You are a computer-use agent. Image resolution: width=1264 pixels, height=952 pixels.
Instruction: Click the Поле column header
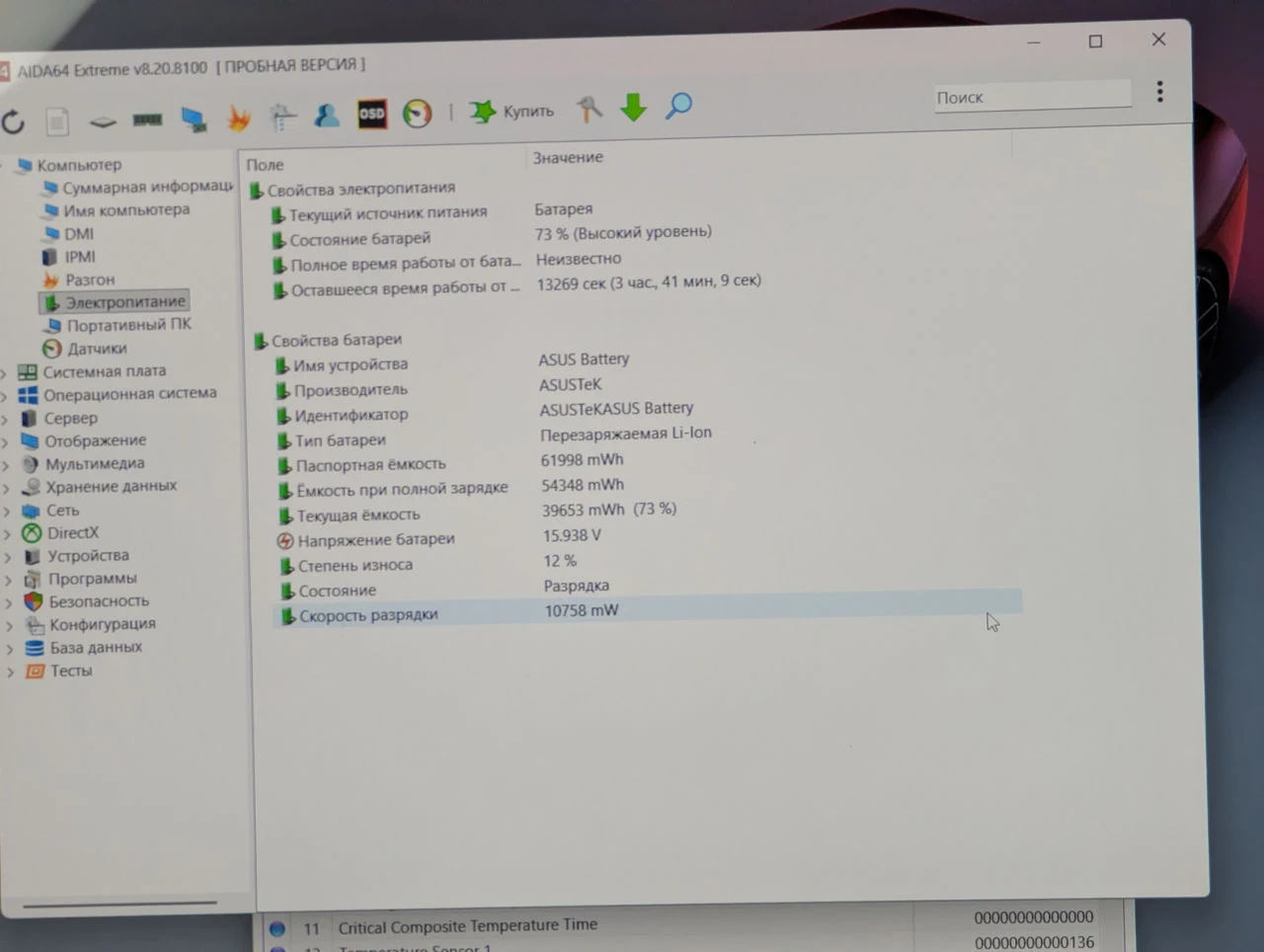265,165
